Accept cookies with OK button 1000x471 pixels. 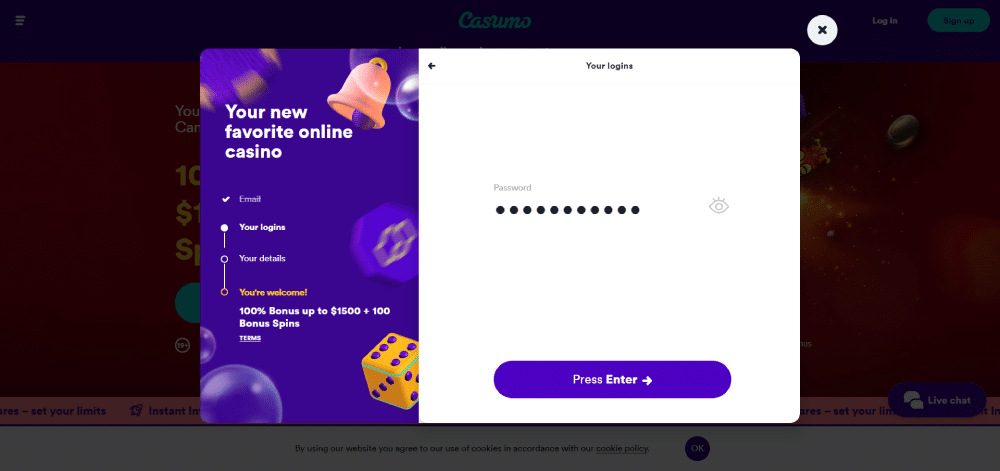pos(697,449)
